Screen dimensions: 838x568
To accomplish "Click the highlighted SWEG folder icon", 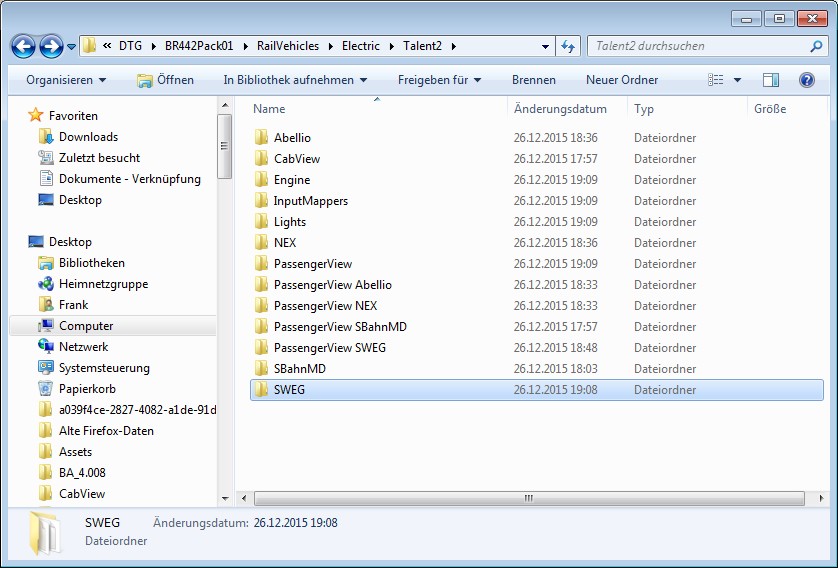I will 261,390.
